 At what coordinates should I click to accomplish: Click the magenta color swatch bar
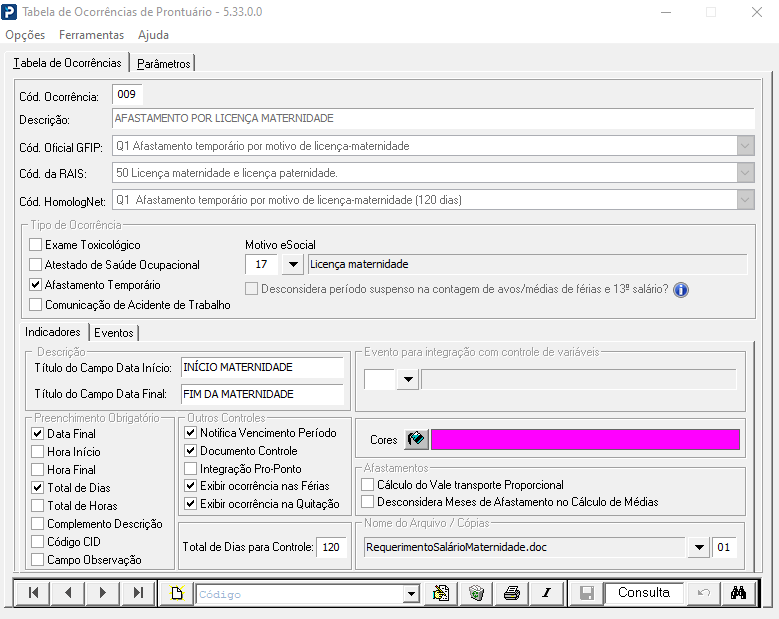pyautogui.click(x=585, y=440)
